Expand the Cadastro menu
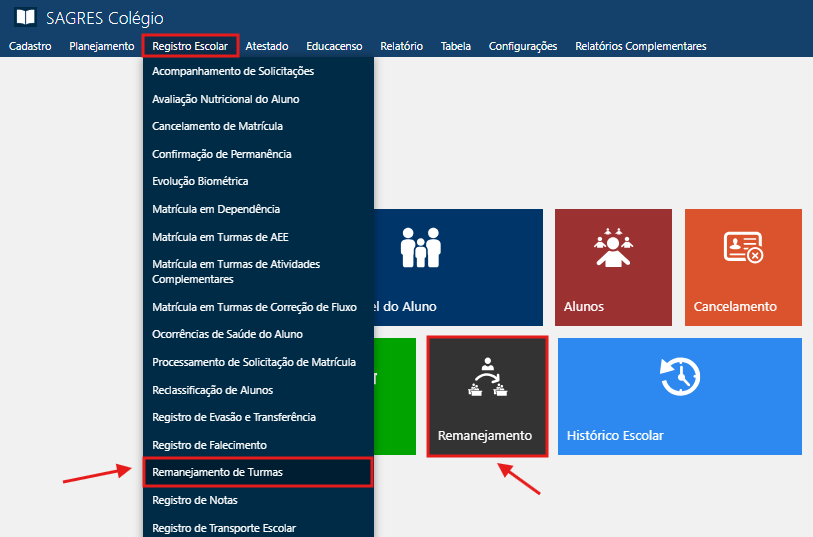The width and height of the screenshot is (813, 537). point(30,46)
